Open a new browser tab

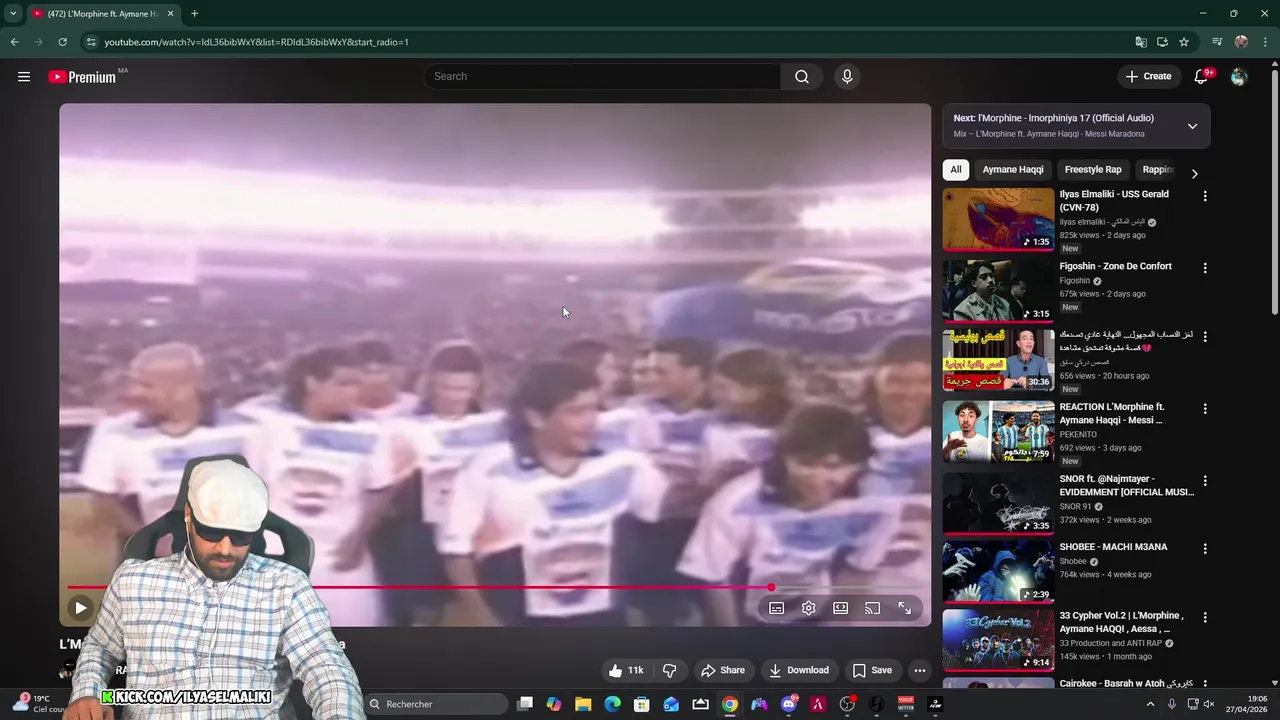[194, 13]
